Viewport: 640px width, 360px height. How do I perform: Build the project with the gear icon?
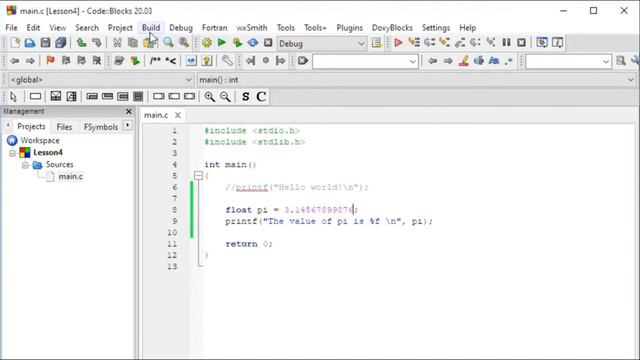207,43
